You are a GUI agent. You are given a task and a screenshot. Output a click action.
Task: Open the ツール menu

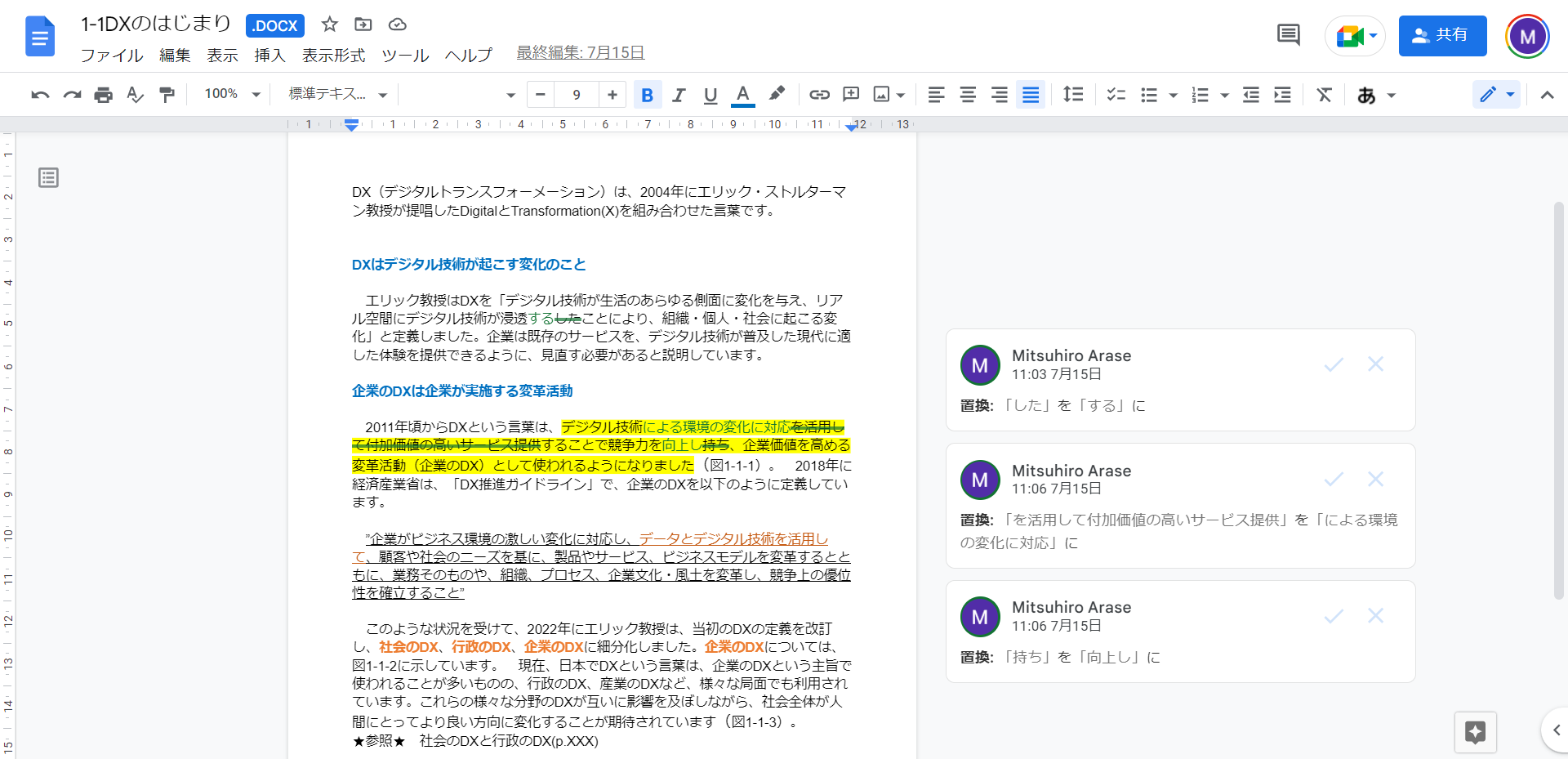[405, 55]
